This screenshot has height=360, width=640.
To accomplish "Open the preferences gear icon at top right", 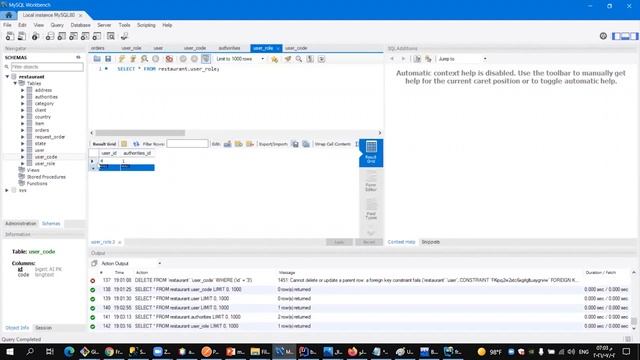I will (x=603, y=36).
